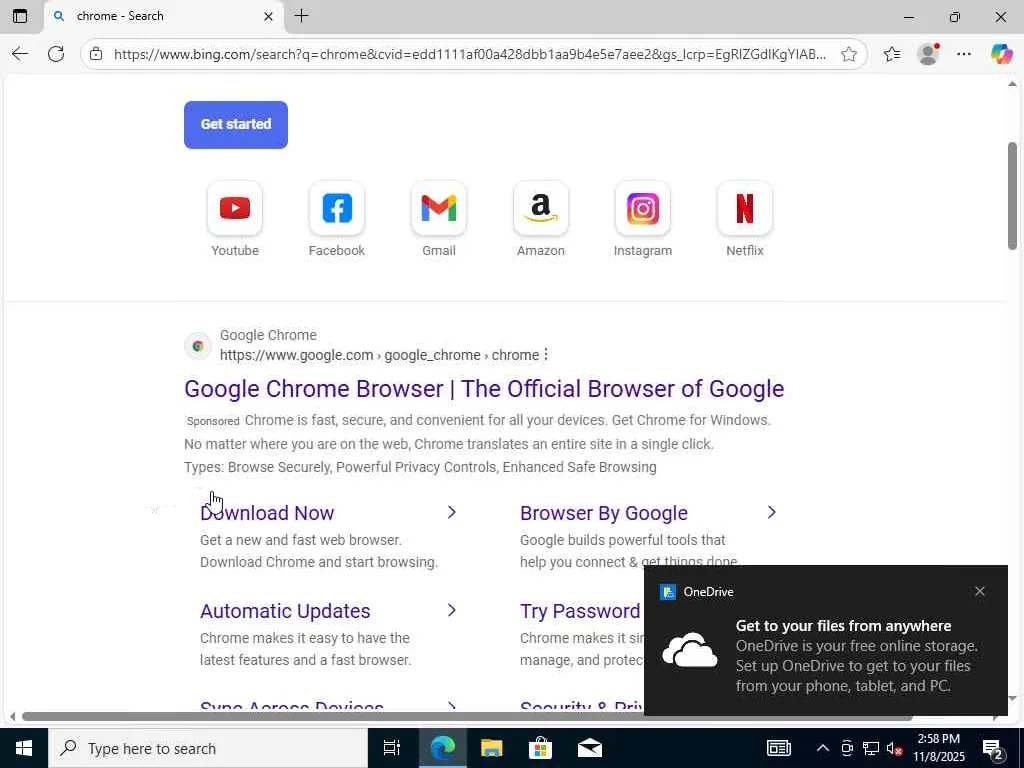The height and width of the screenshot is (768, 1024).
Task: Open the Copilot sidebar icon
Action: pos(1001,54)
